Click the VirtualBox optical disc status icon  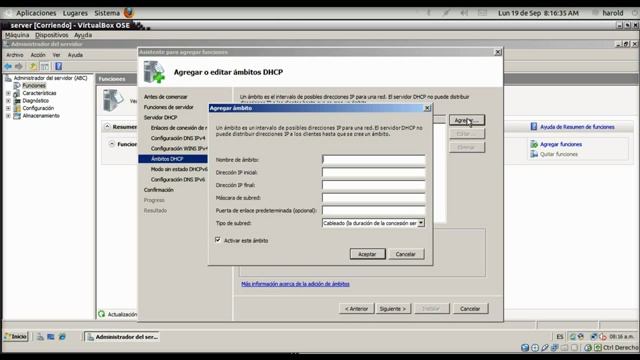click(535, 348)
